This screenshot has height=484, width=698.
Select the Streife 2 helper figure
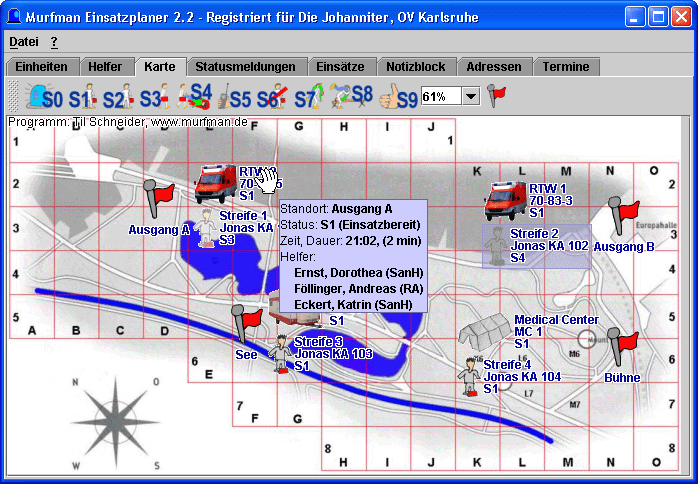coord(495,246)
